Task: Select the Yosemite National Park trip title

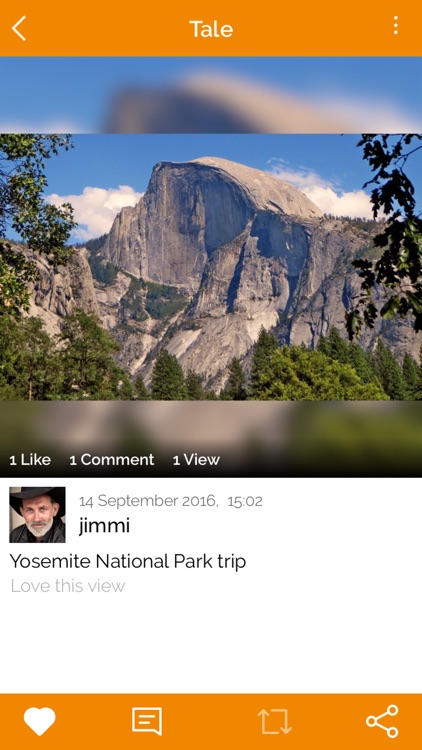Action: pos(128,562)
